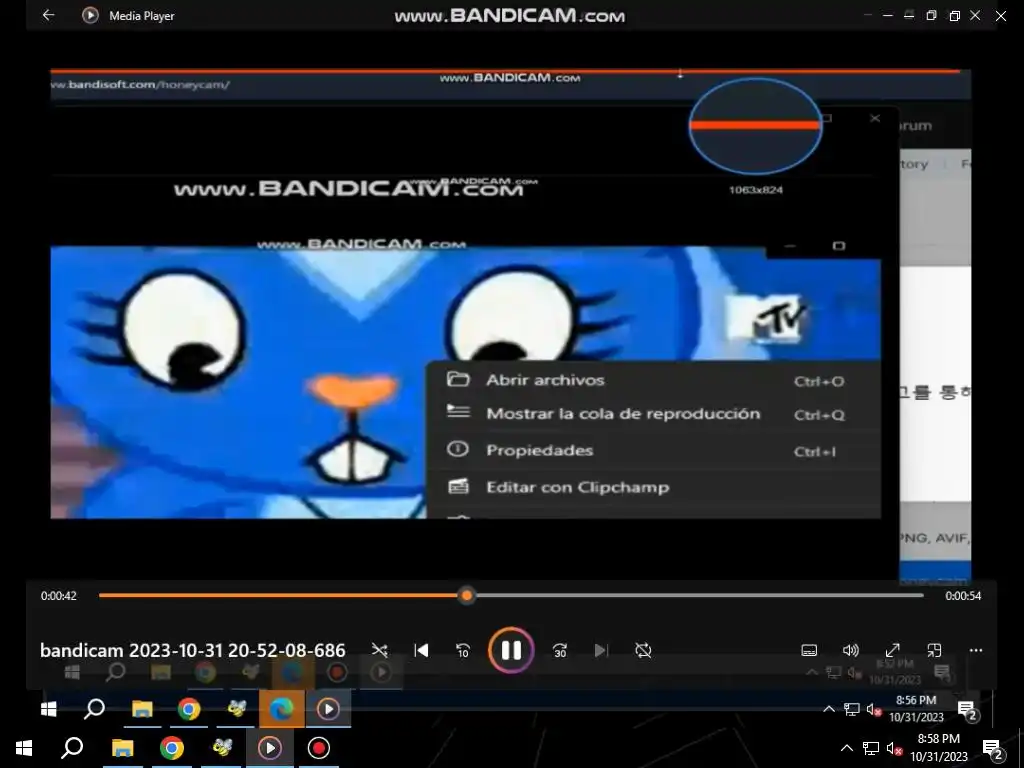Skip to the previous track
This screenshot has width=1024, height=768.
click(421, 650)
